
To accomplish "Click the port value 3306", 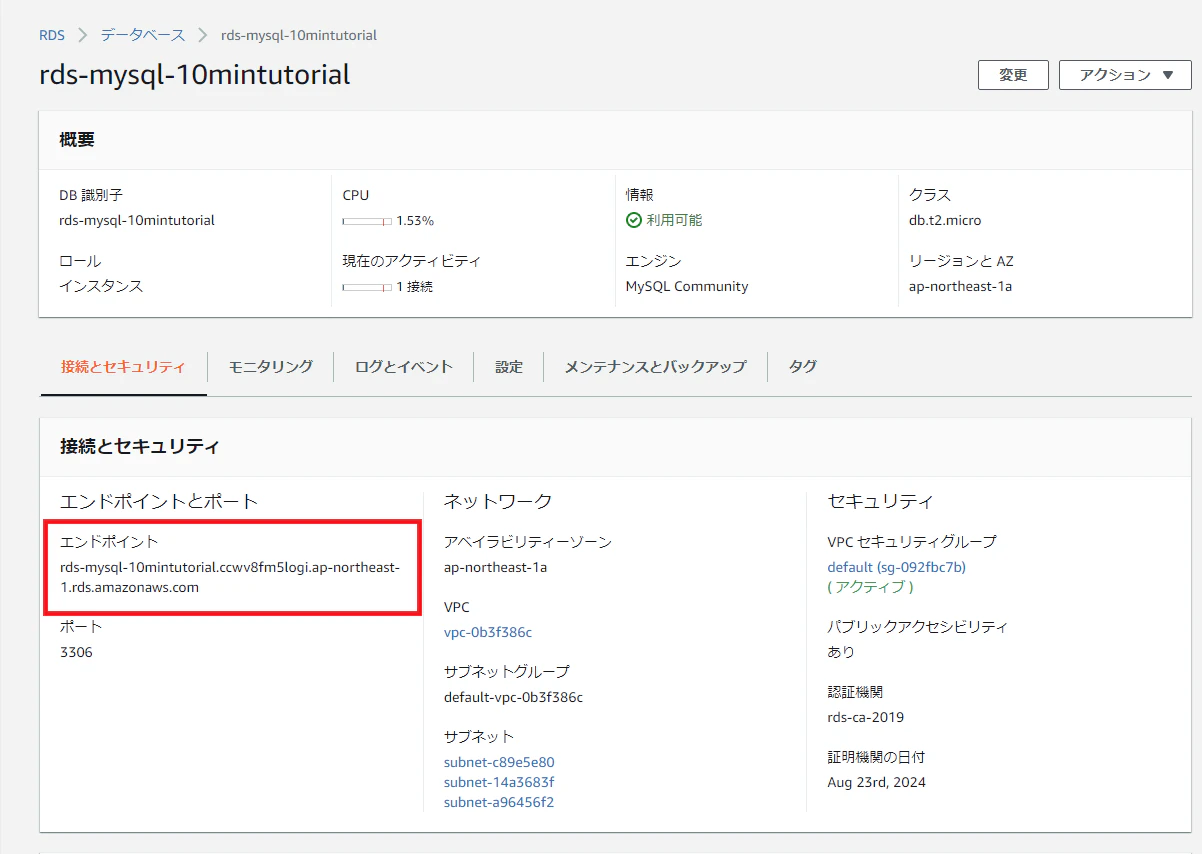I will (x=76, y=652).
